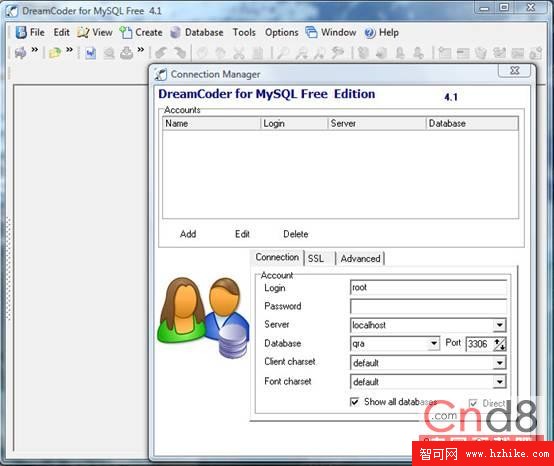Switch to the Advanced tab
Viewport: 554px width, 466px height.
coord(360,259)
